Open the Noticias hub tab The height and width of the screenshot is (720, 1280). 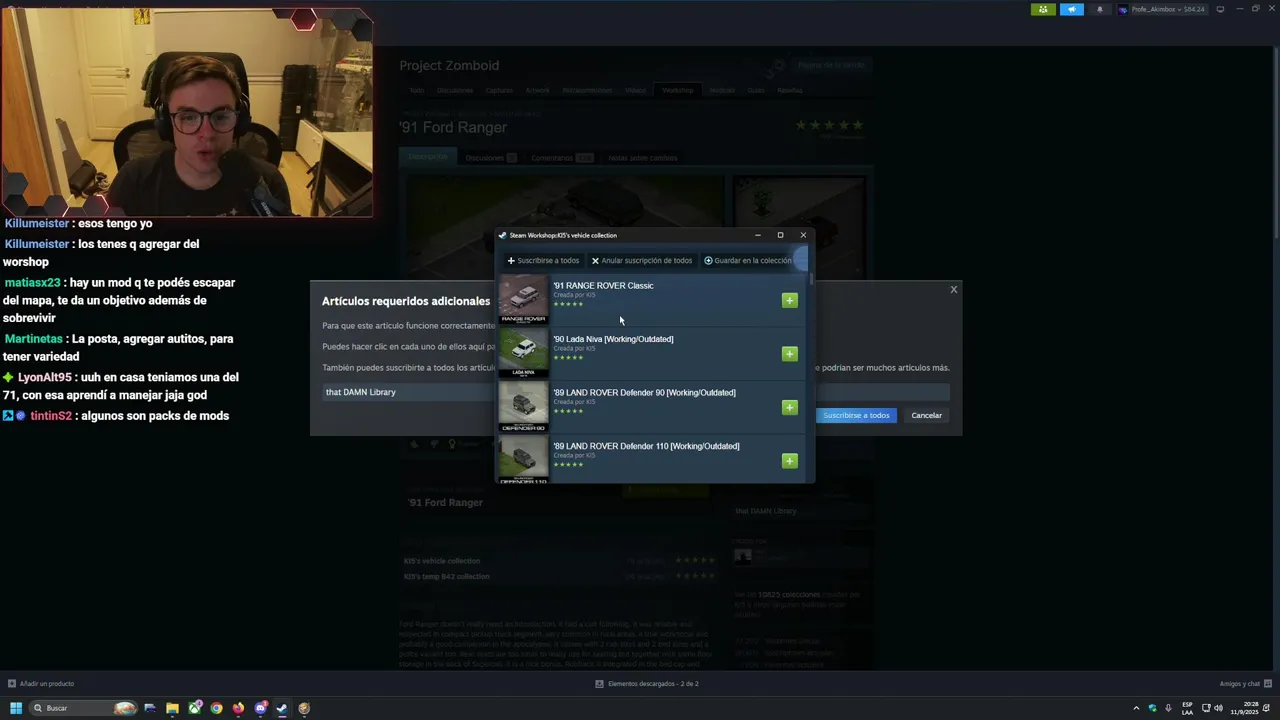click(722, 90)
